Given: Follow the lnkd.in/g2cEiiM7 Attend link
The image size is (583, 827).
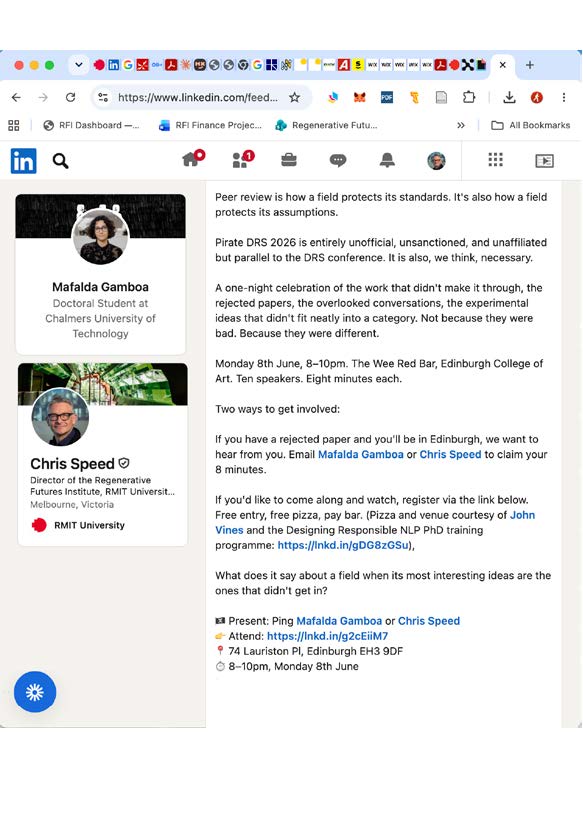Looking at the screenshot, I should click(327, 636).
